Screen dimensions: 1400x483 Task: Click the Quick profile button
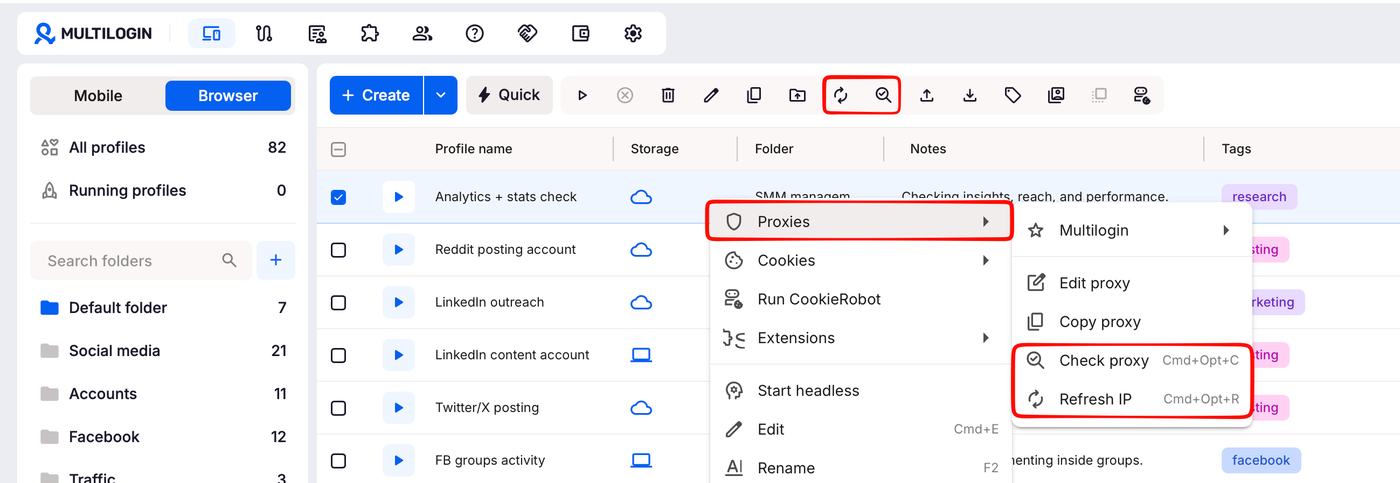click(x=509, y=95)
